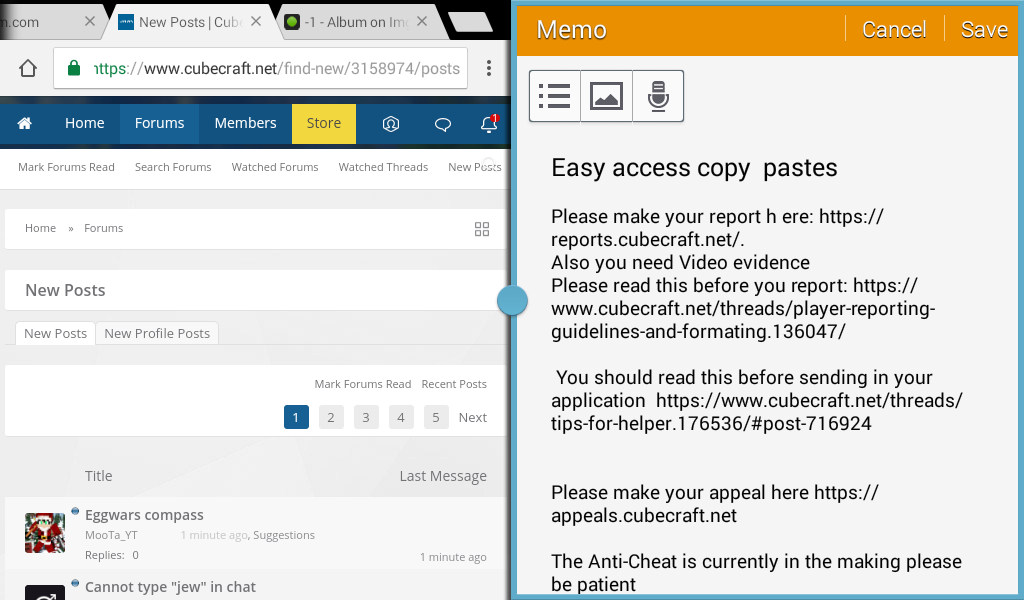Click Mark Forums Read in the sub-navigation
Screen dimensions: 1024x600
pos(66,167)
